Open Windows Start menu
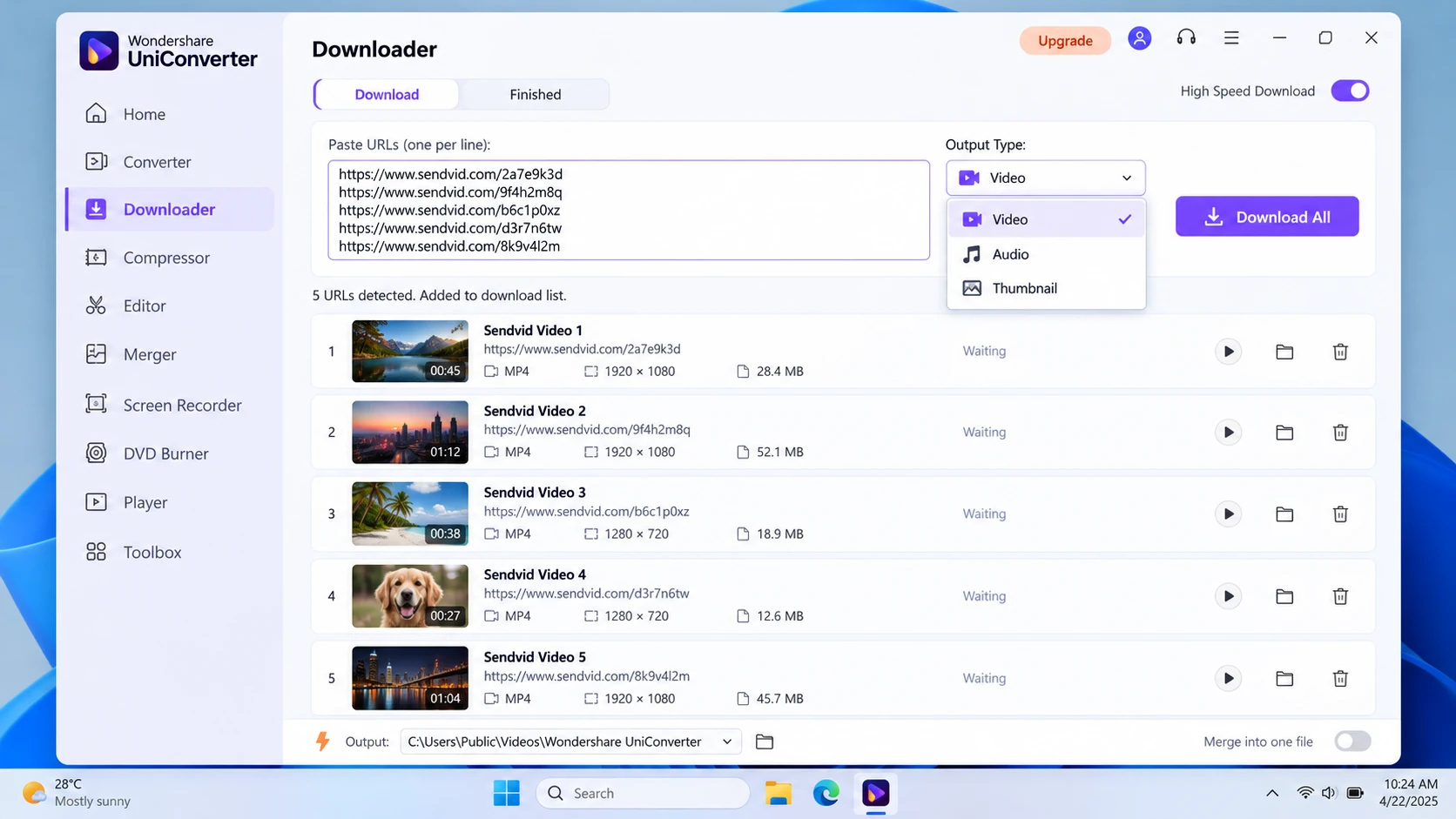 [506, 793]
